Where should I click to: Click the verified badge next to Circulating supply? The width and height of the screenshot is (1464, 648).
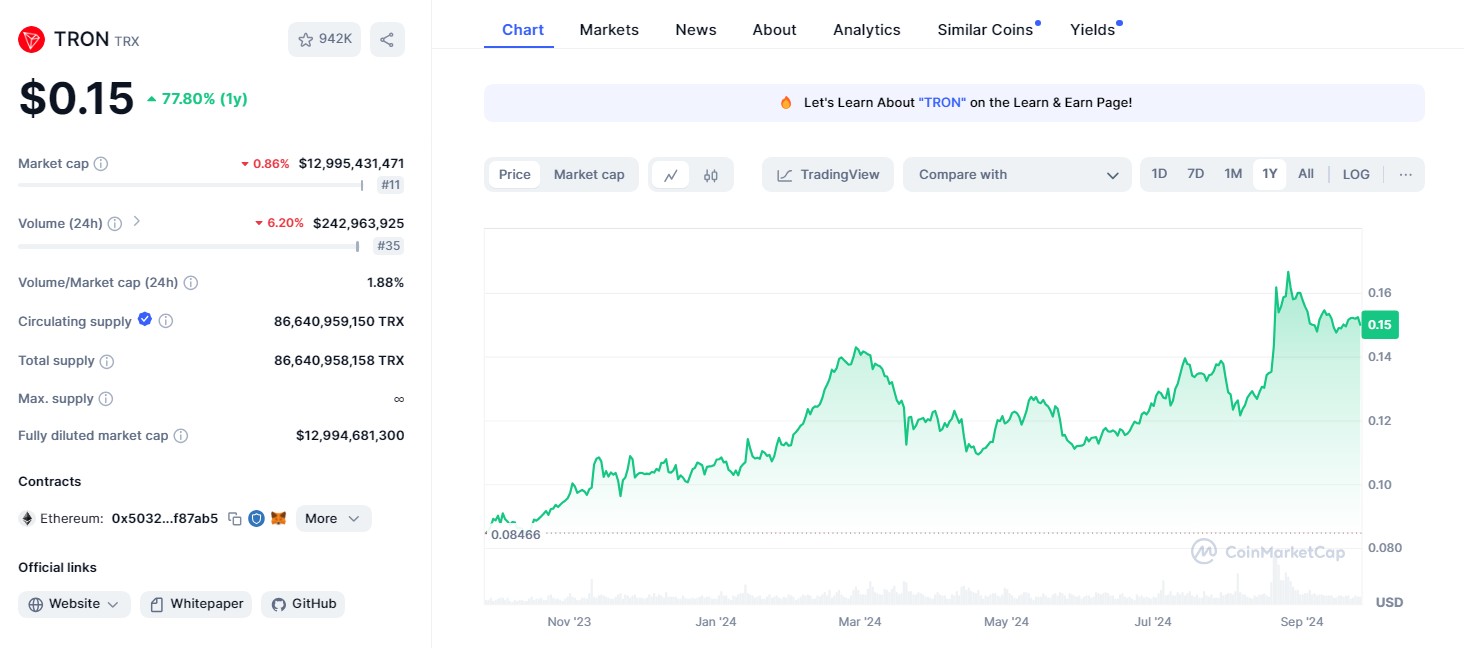click(x=145, y=320)
